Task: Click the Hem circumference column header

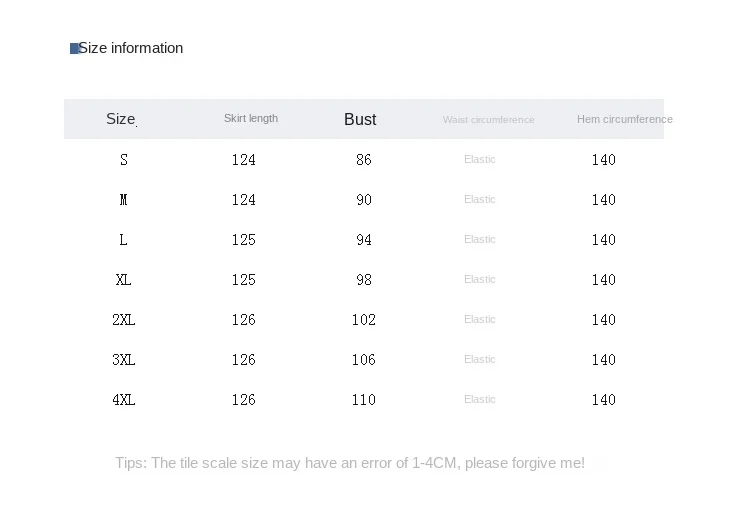Action: (624, 119)
